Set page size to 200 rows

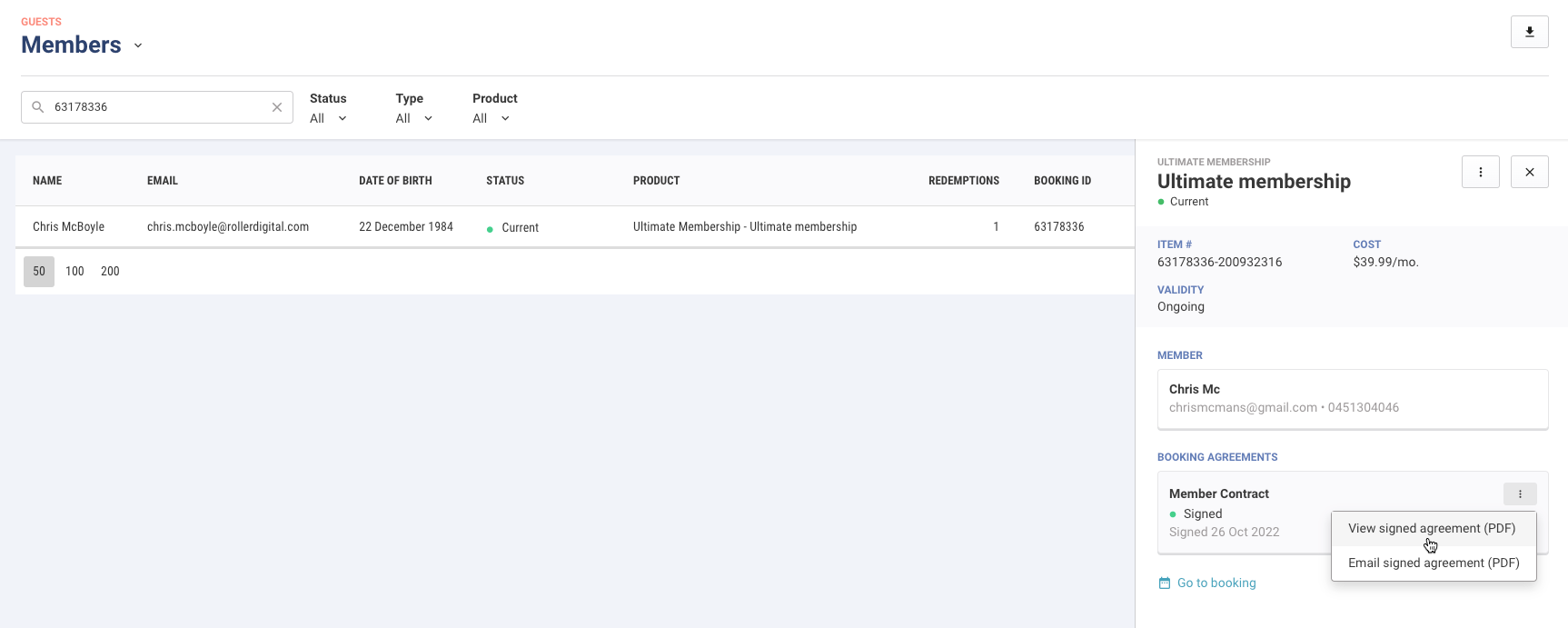coord(110,271)
